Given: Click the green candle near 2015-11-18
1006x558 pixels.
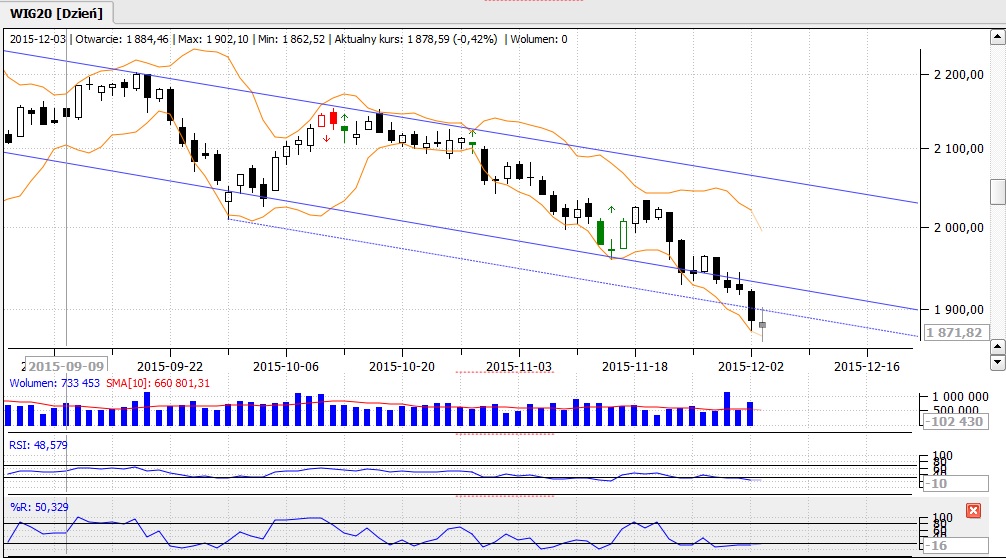Looking at the screenshot, I should (601, 232).
